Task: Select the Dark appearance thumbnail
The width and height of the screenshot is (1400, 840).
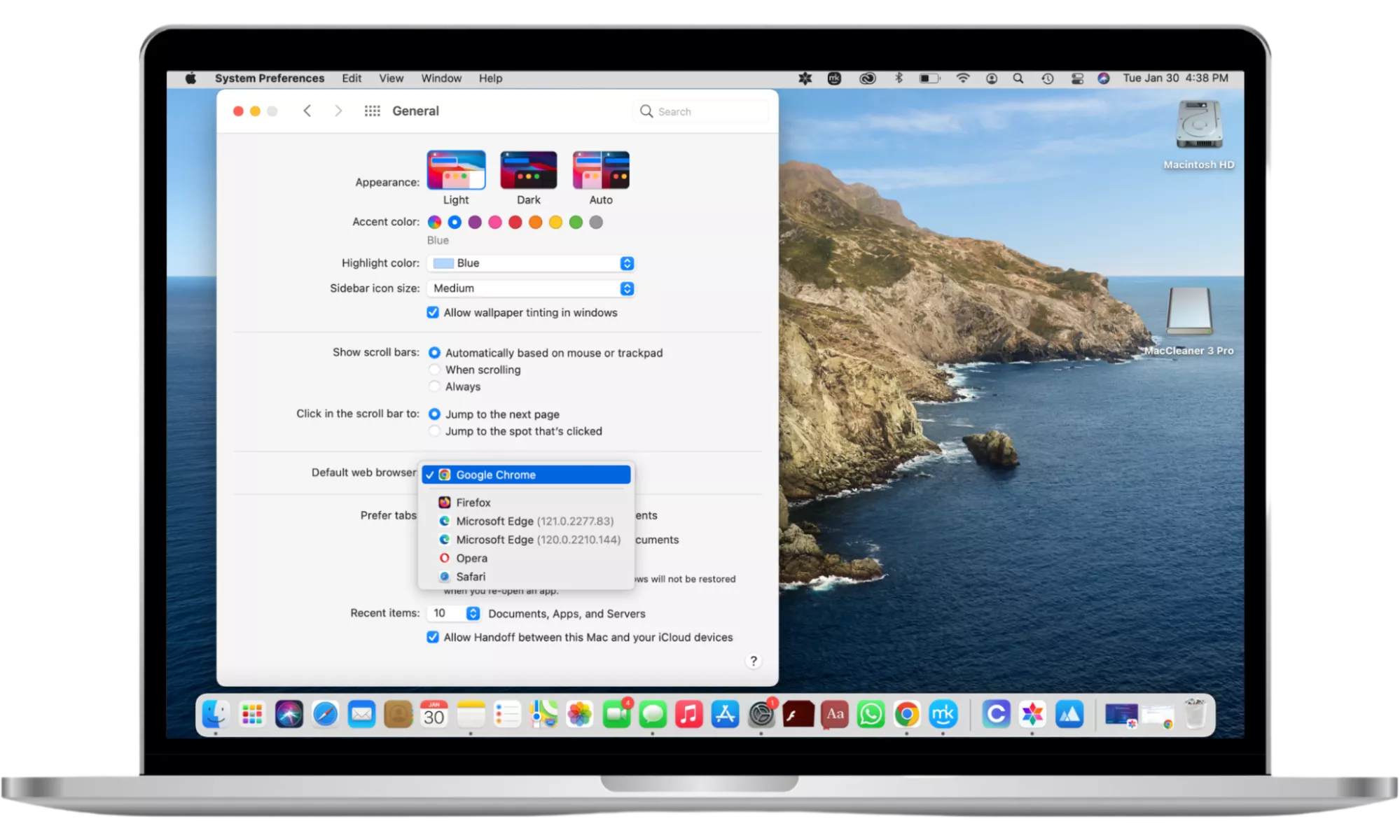Action: 528,170
